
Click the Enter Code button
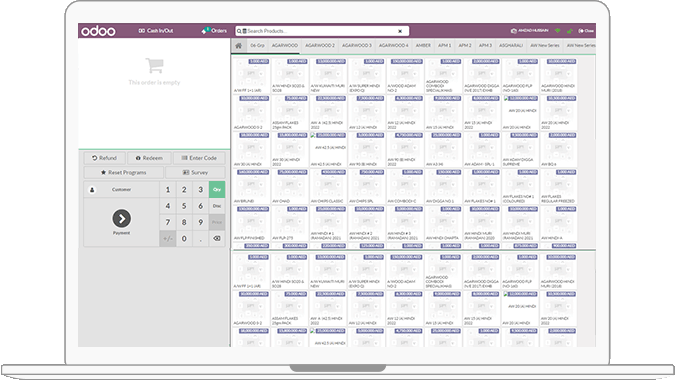point(199,158)
